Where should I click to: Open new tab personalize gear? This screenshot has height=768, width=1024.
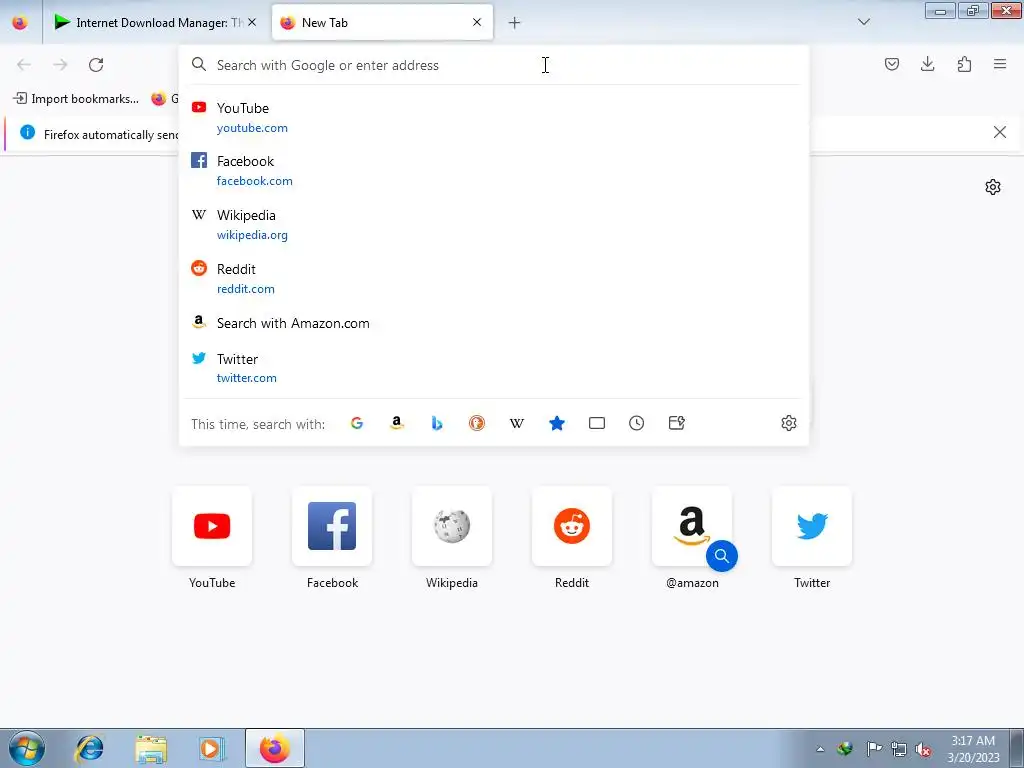(993, 187)
